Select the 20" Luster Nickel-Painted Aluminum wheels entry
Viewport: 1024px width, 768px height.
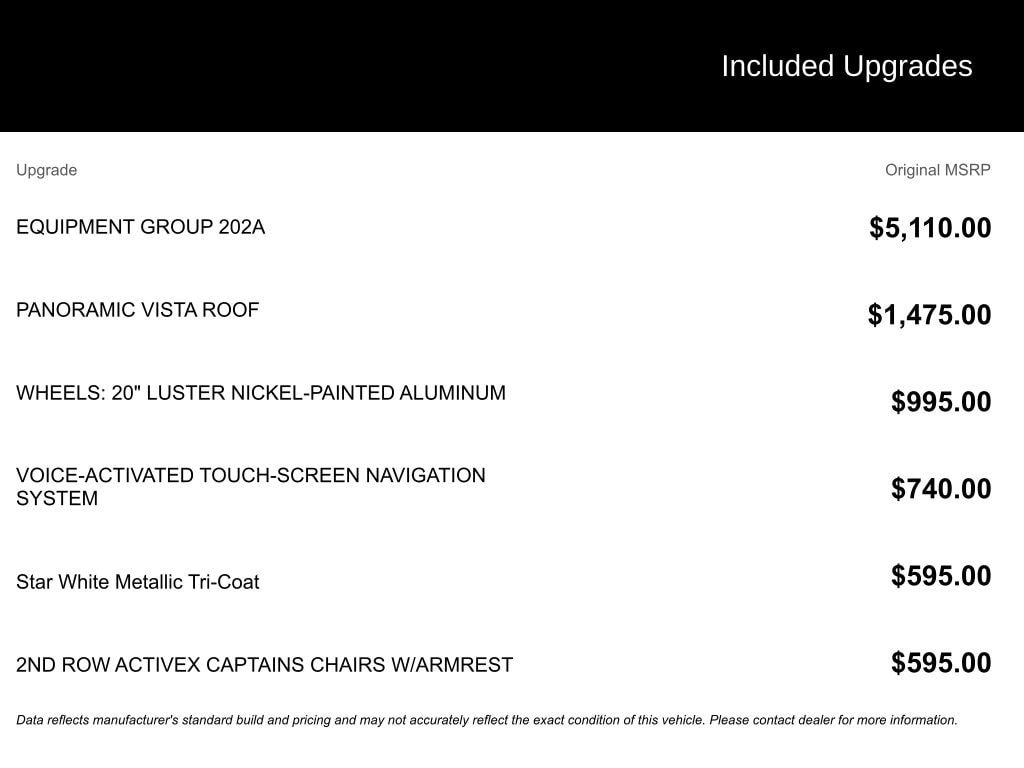point(260,393)
